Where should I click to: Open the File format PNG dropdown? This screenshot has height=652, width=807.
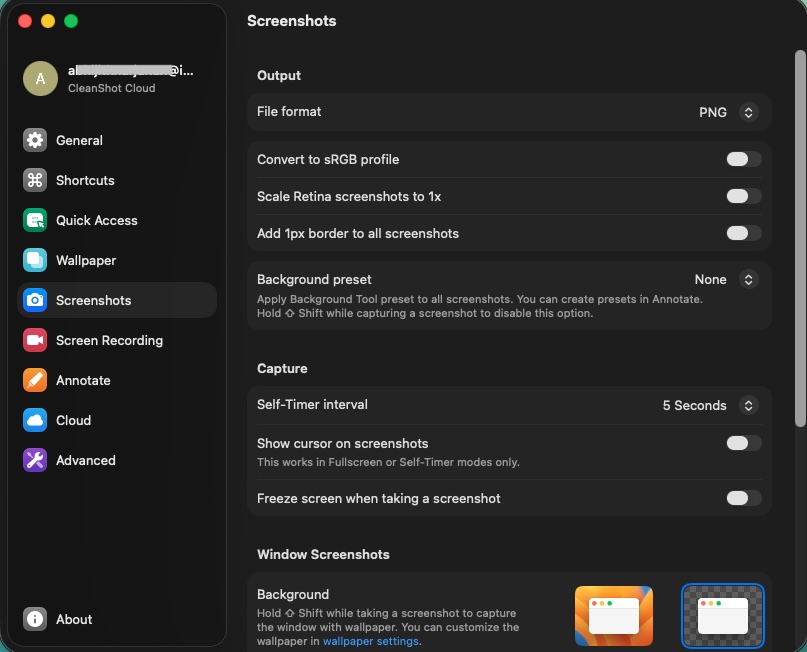pos(728,112)
